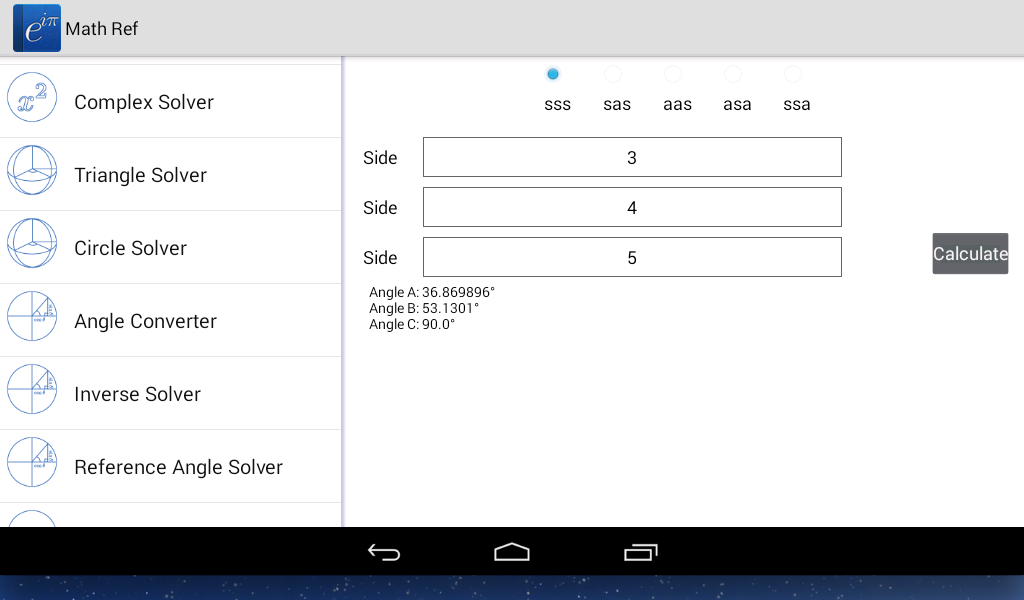1024x600 pixels.
Task: Focus the first Side field containing 3
Action: pos(632,157)
